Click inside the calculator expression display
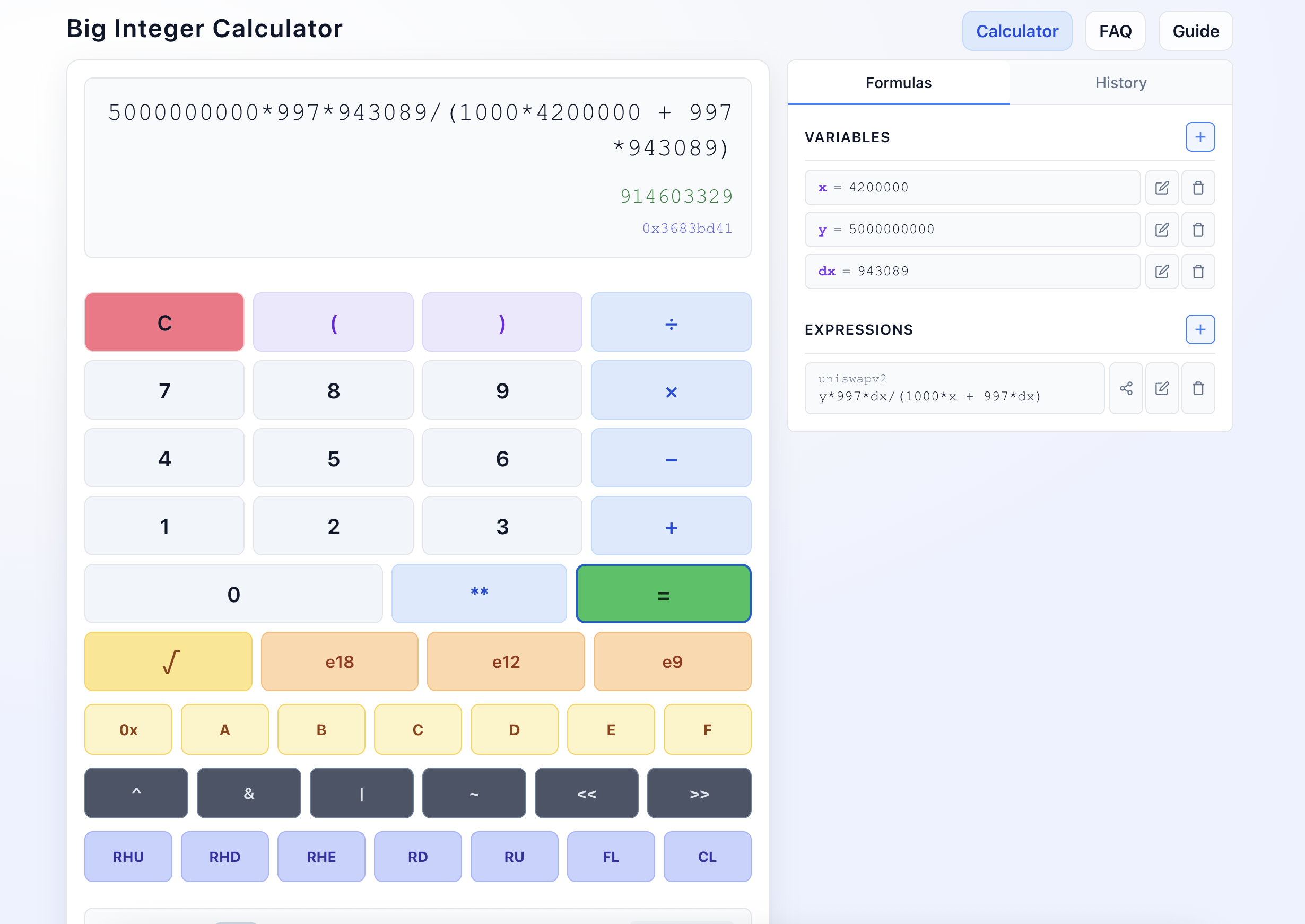 (x=418, y=168)
